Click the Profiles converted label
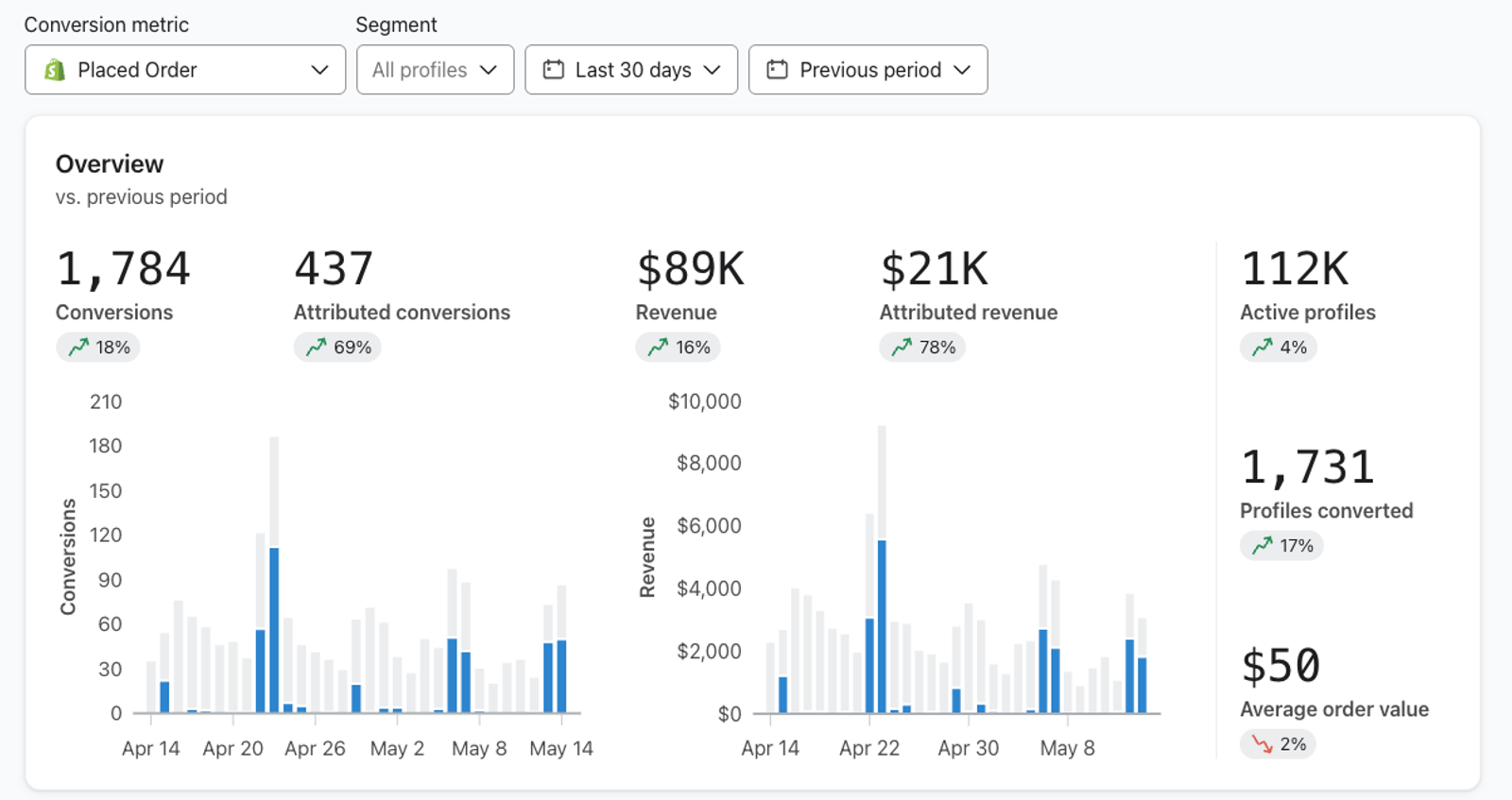Viewport: 1512px width, 800px height. (x=1327, y=511)
